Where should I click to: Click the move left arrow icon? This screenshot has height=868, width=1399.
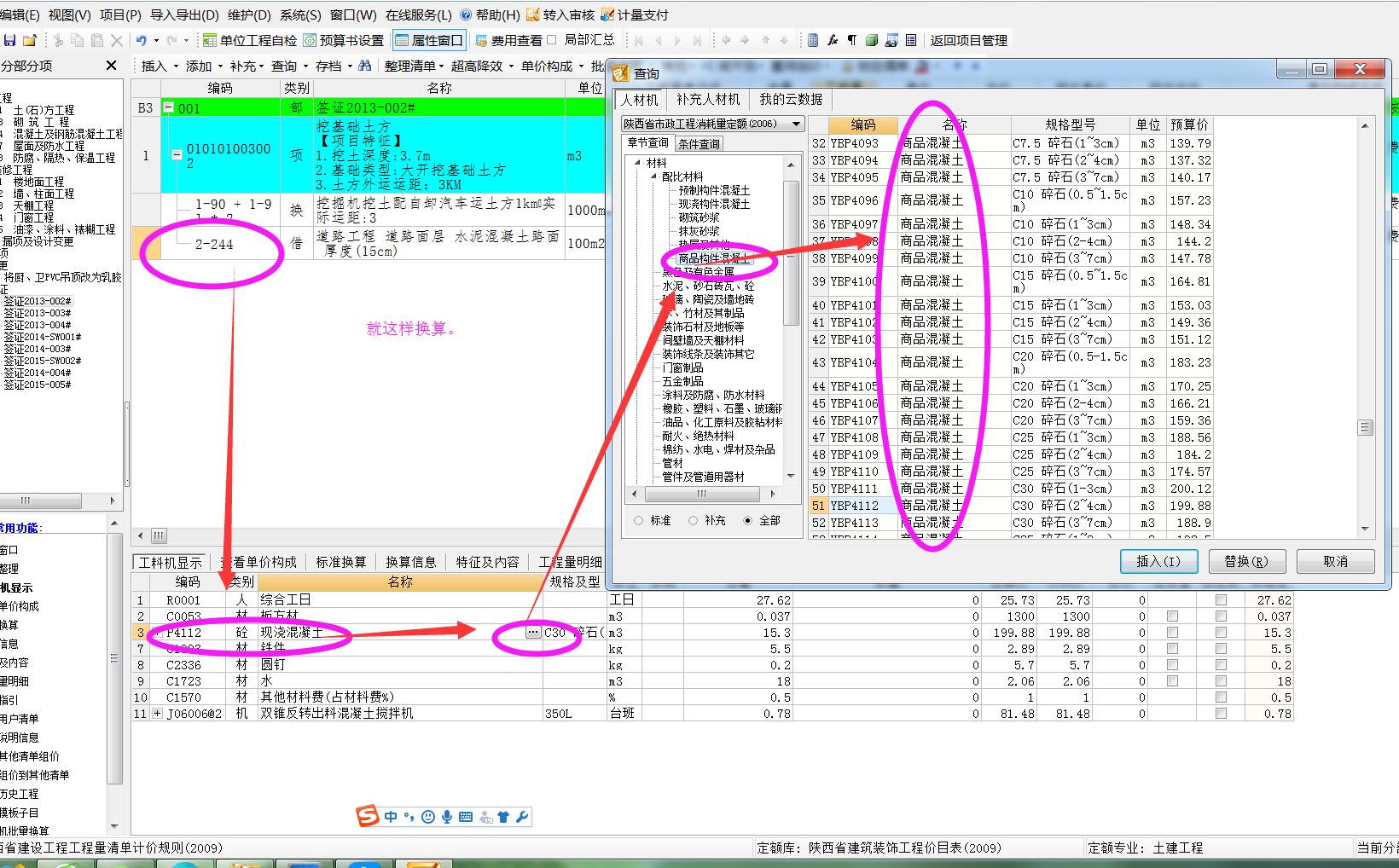726,40
